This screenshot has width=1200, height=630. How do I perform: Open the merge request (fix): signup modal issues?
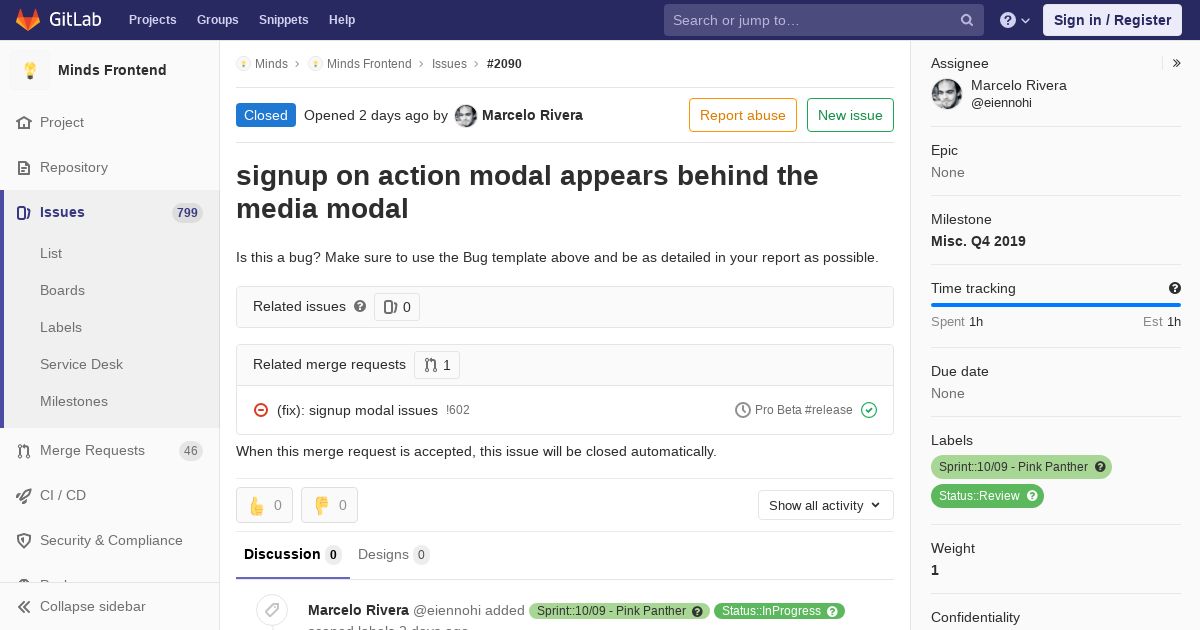click(x=357, y=410)
